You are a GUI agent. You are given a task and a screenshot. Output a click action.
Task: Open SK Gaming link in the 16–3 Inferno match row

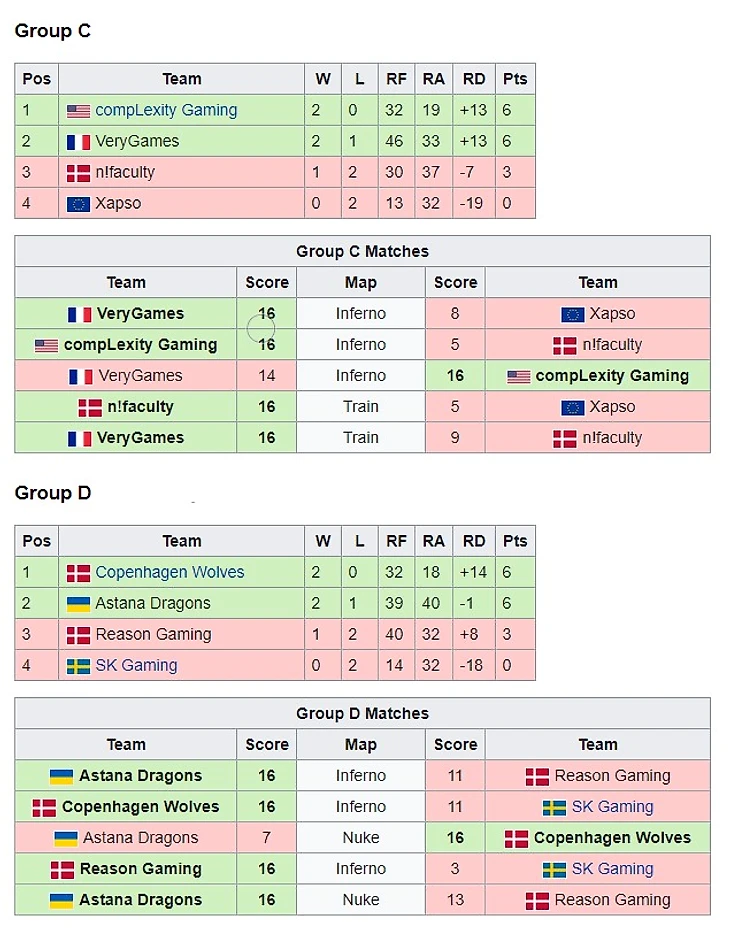[x=612, y=869]
